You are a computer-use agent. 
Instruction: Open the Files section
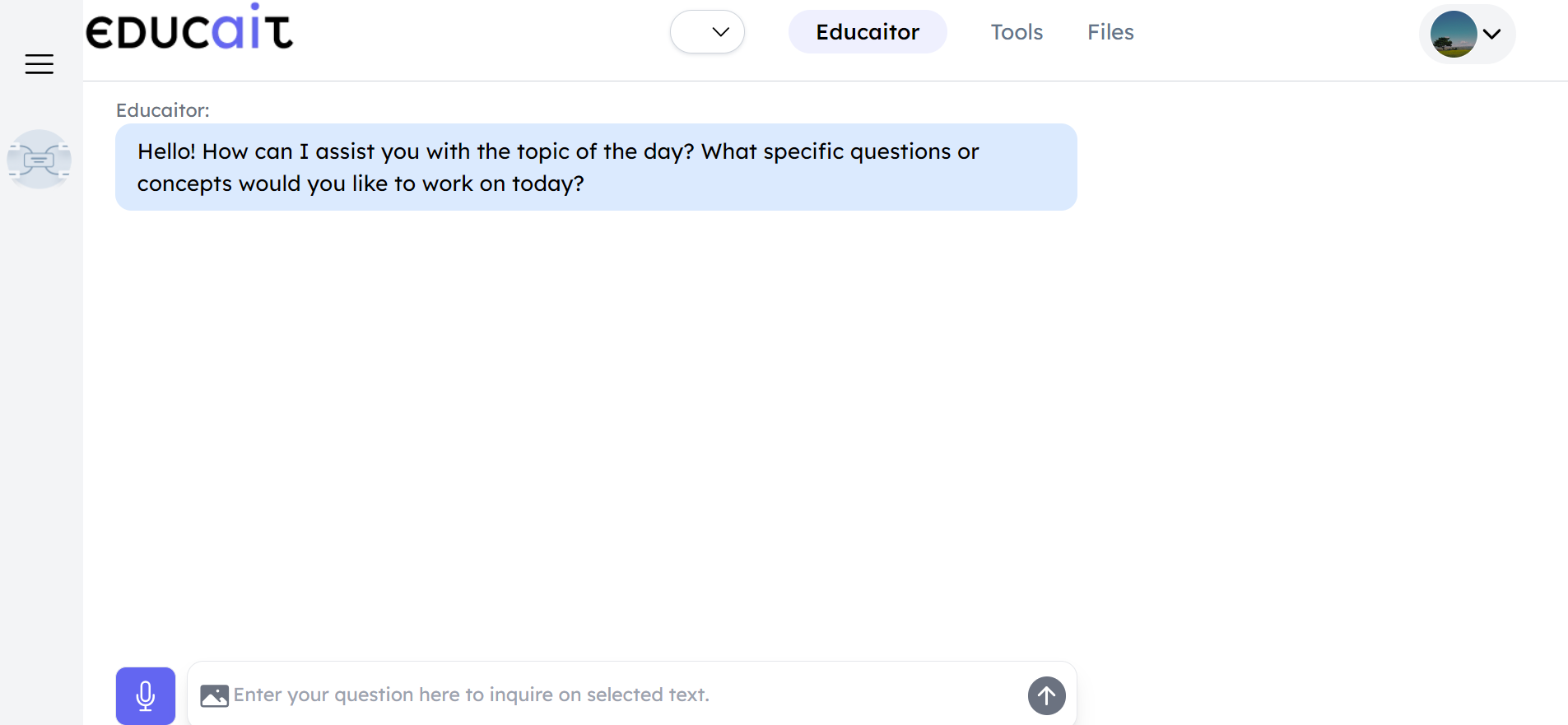(1110, 32)
